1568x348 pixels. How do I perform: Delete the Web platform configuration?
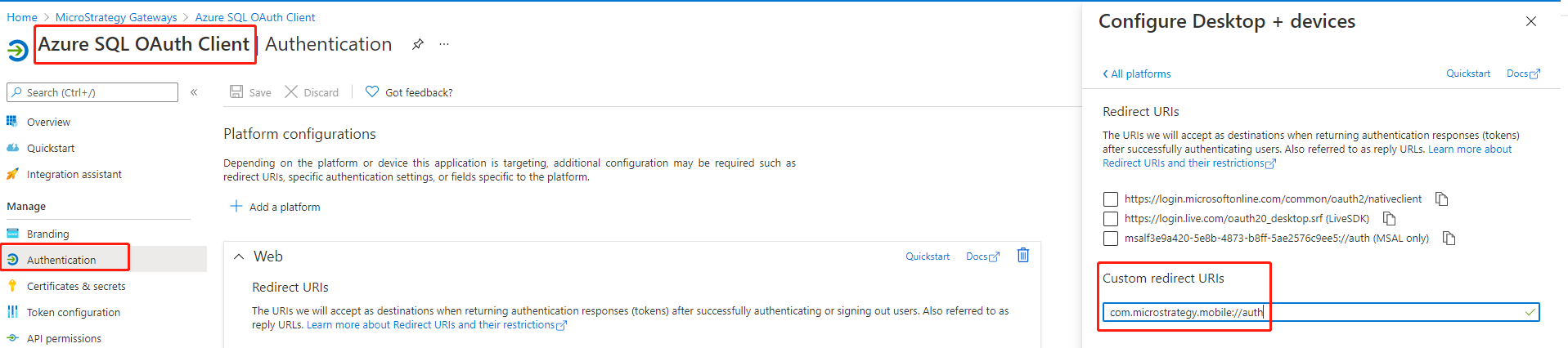(1022, 256)
